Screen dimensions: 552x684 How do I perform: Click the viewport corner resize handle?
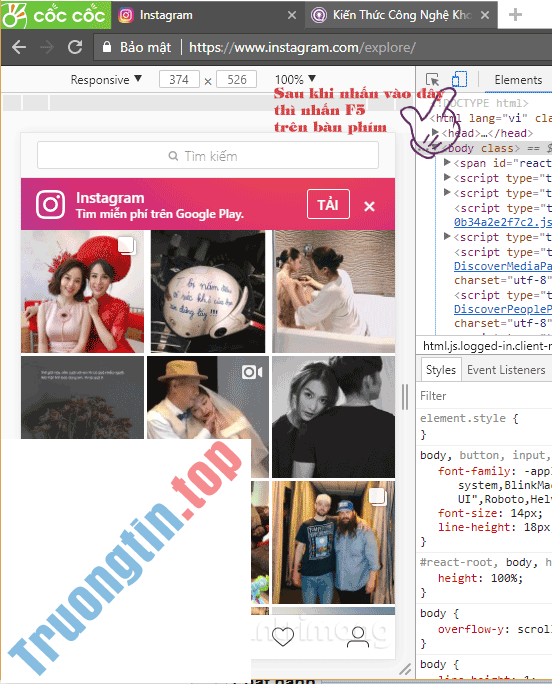(405, 668)
